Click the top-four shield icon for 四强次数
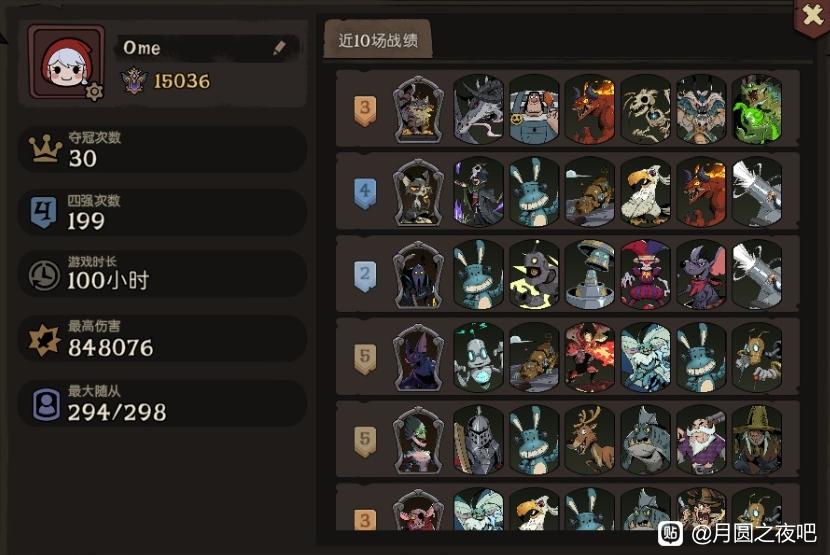This screenshot has width=830, height=555. pyautogui.click(x=43, y=212)
